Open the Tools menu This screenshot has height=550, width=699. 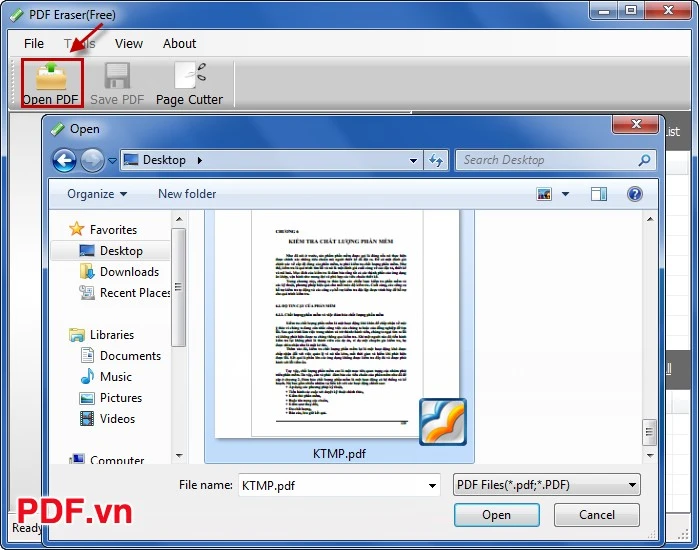pos(80,44)
